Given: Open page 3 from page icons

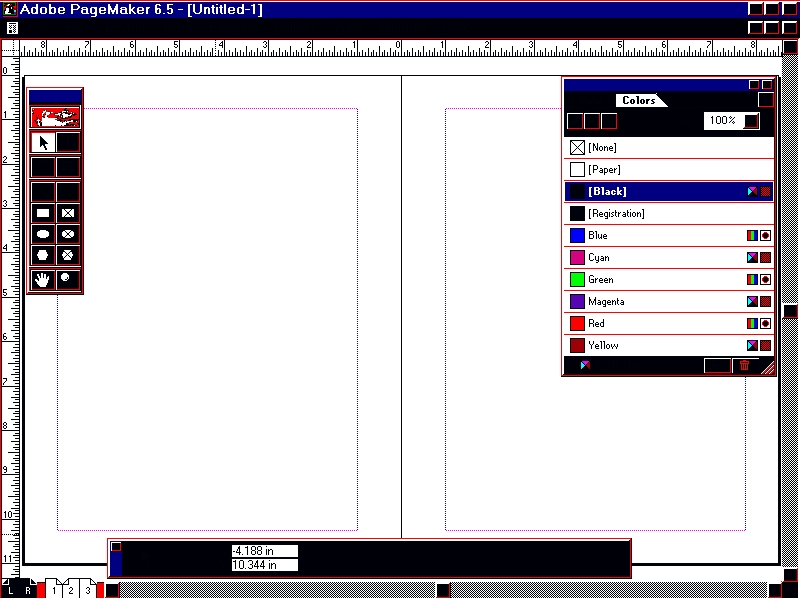Looking at the screenshot, I should click(x=87, y=591).
